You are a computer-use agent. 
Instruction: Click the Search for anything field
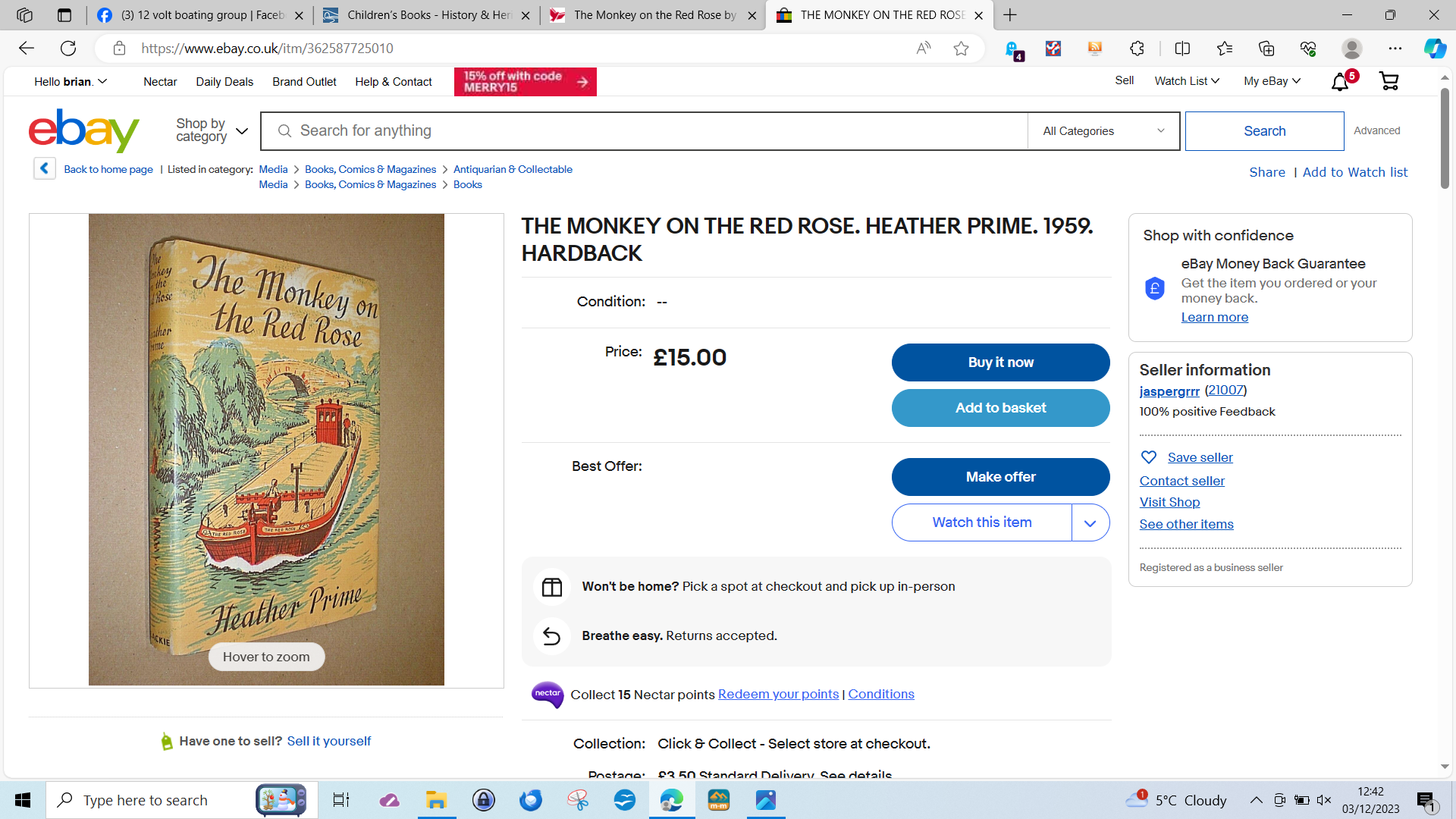[645, 131]
